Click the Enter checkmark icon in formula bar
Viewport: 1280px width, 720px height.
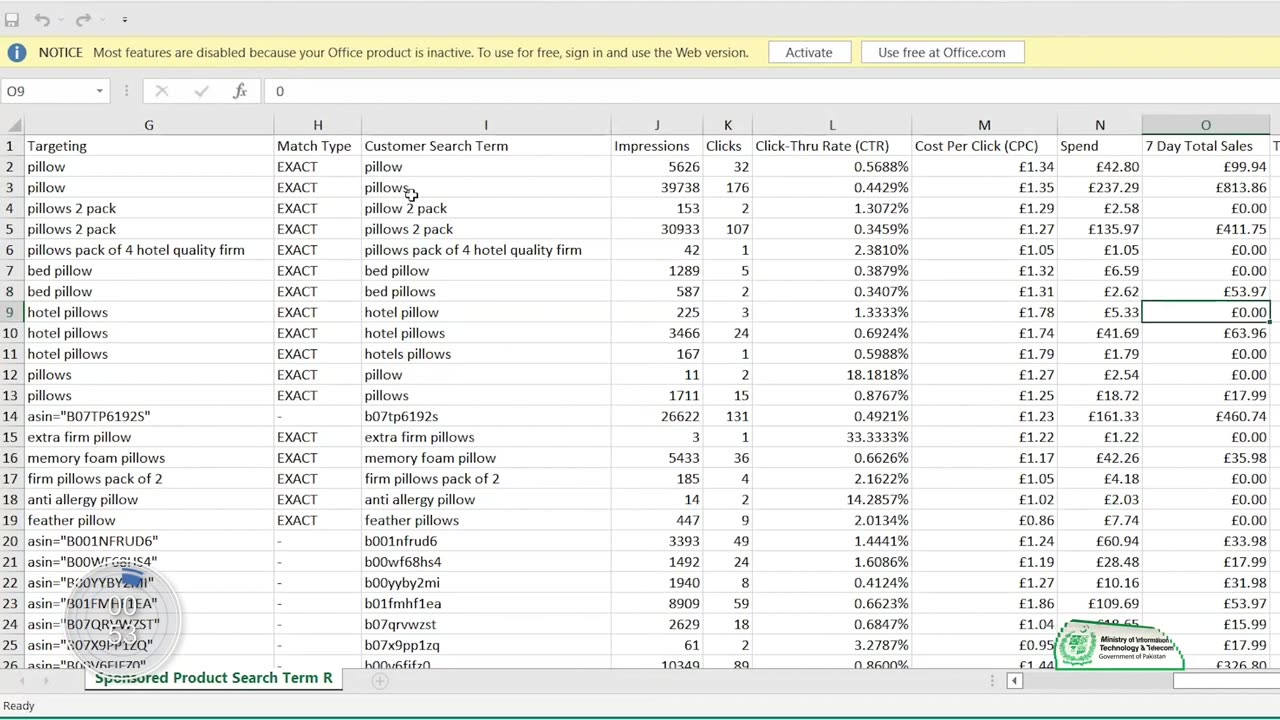coord(201,91)
